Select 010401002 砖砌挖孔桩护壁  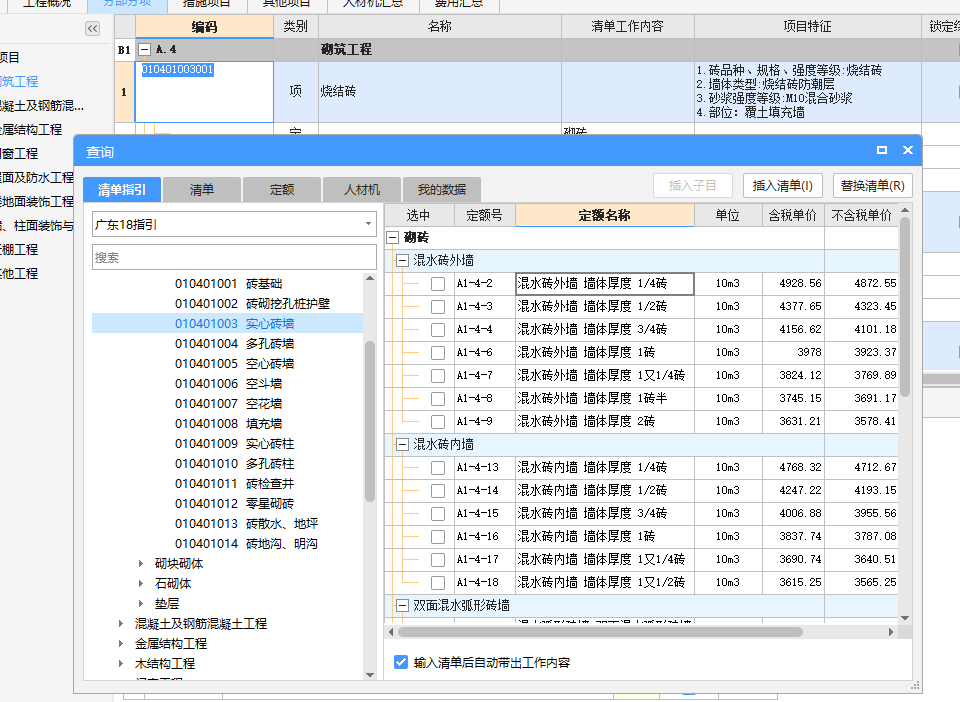pyautogui.click(x=252, y=304)
